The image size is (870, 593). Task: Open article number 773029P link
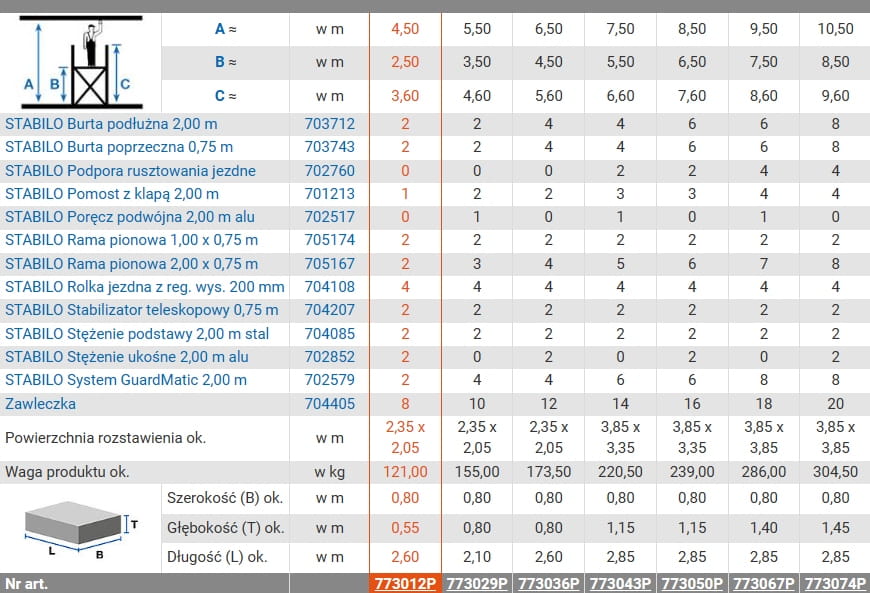[477, 583]
